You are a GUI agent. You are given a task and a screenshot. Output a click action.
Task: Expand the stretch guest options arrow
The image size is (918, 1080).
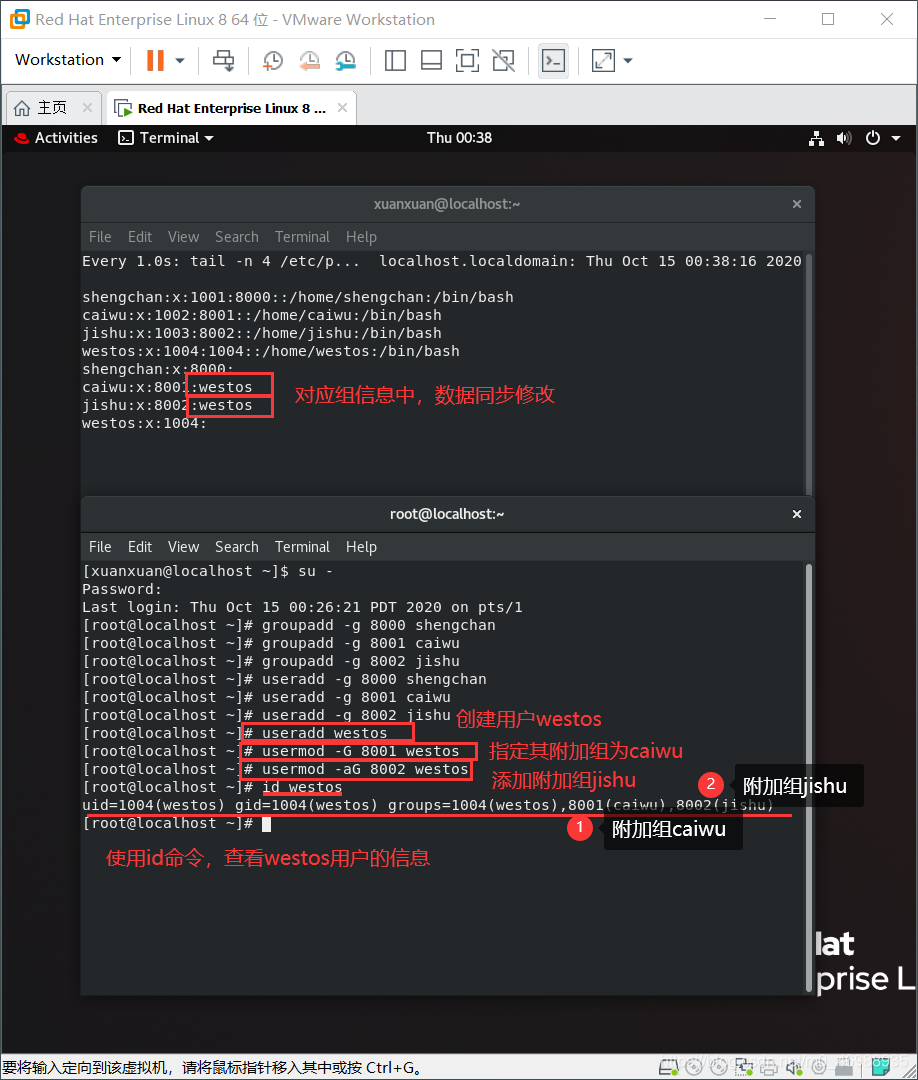[628, 61]
